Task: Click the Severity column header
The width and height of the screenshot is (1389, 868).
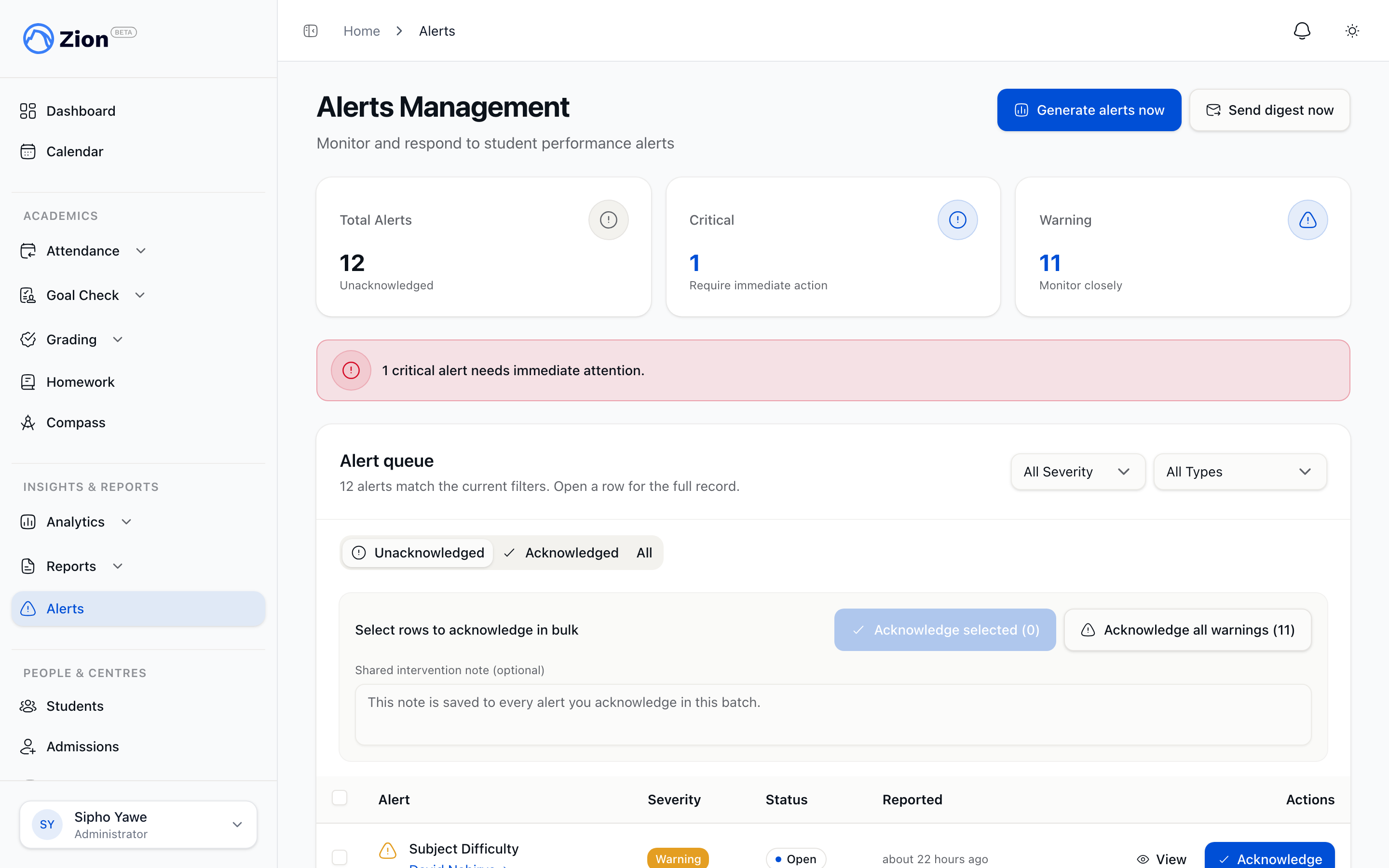Action: tap(674, 800)
